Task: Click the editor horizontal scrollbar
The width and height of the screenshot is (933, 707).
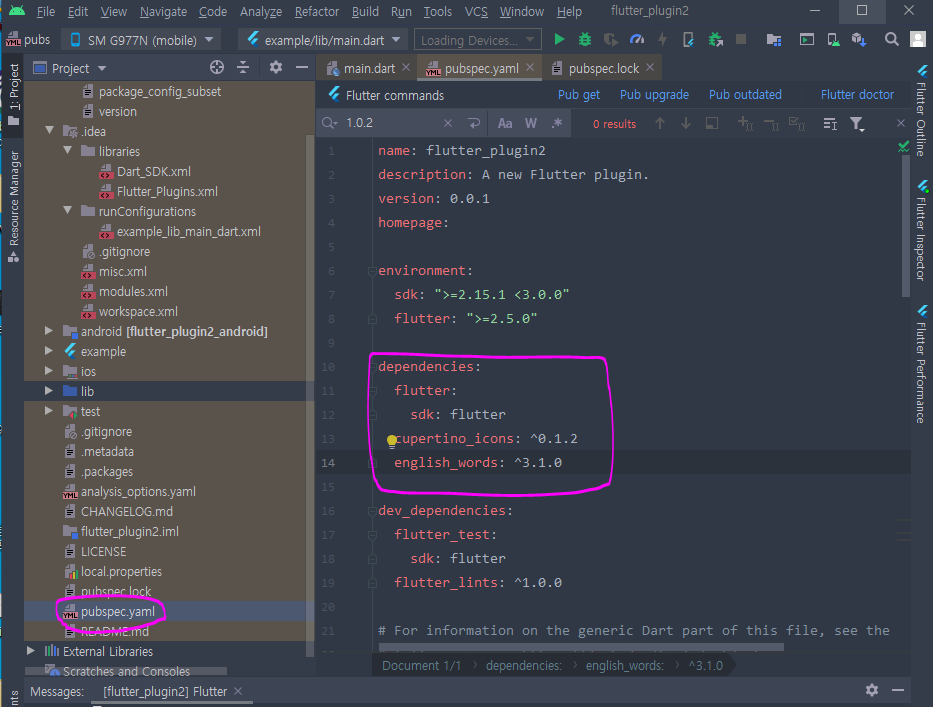Action: coord(581,647)
